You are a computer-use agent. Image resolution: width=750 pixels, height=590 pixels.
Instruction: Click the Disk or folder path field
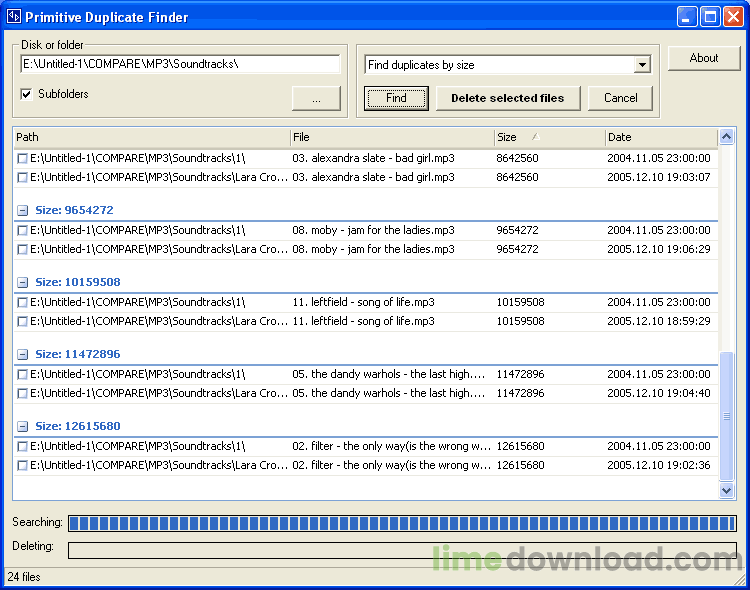180,64
